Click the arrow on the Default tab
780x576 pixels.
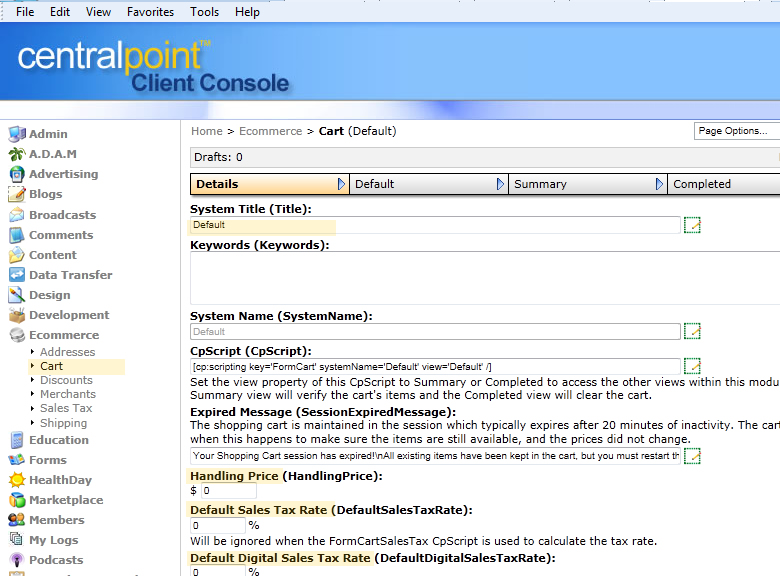click(x=500, y=184)
